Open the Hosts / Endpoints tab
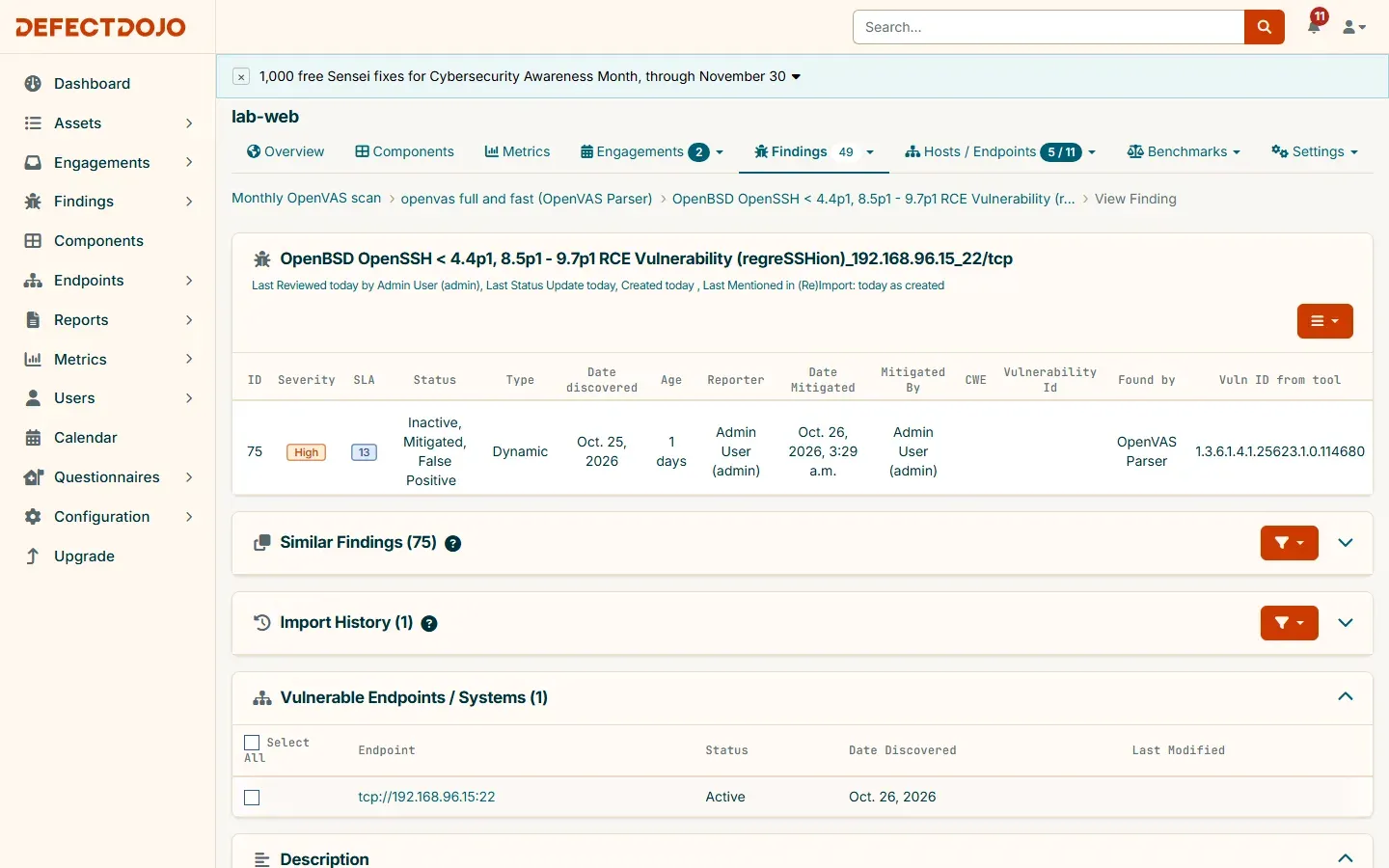1389x868 pixels. [x=1000, y=151]
